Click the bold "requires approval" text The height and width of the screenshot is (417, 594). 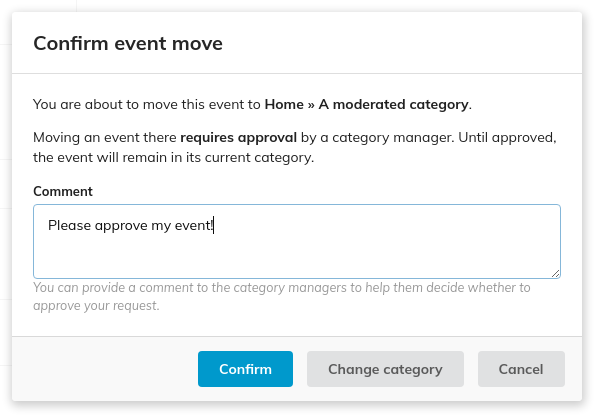[239, 137]
